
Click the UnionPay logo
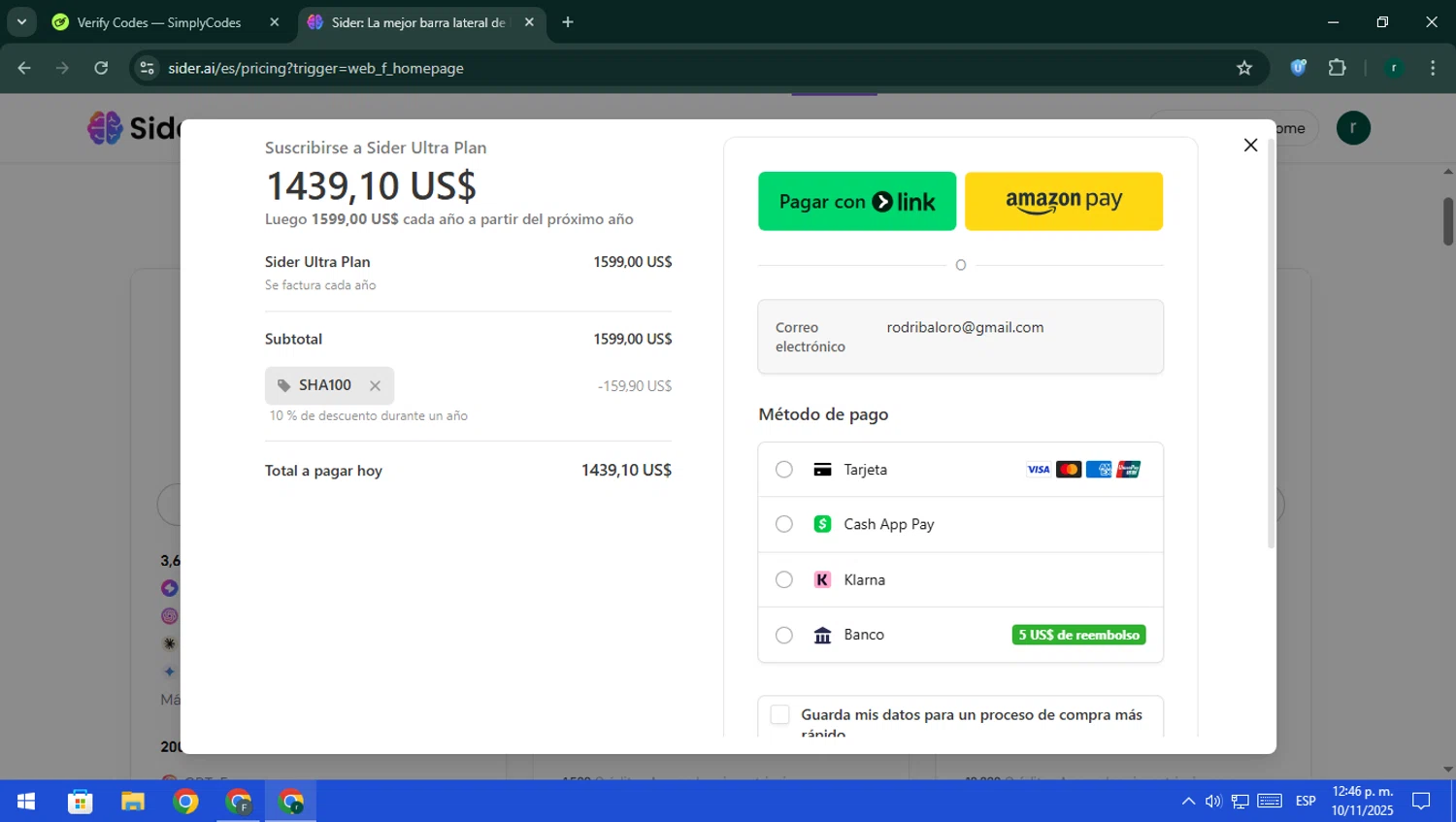[x=1129, y=470]
